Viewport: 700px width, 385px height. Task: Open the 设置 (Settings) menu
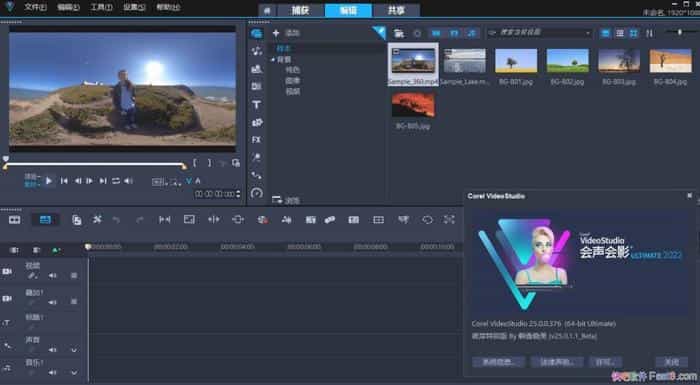point(134,7)
